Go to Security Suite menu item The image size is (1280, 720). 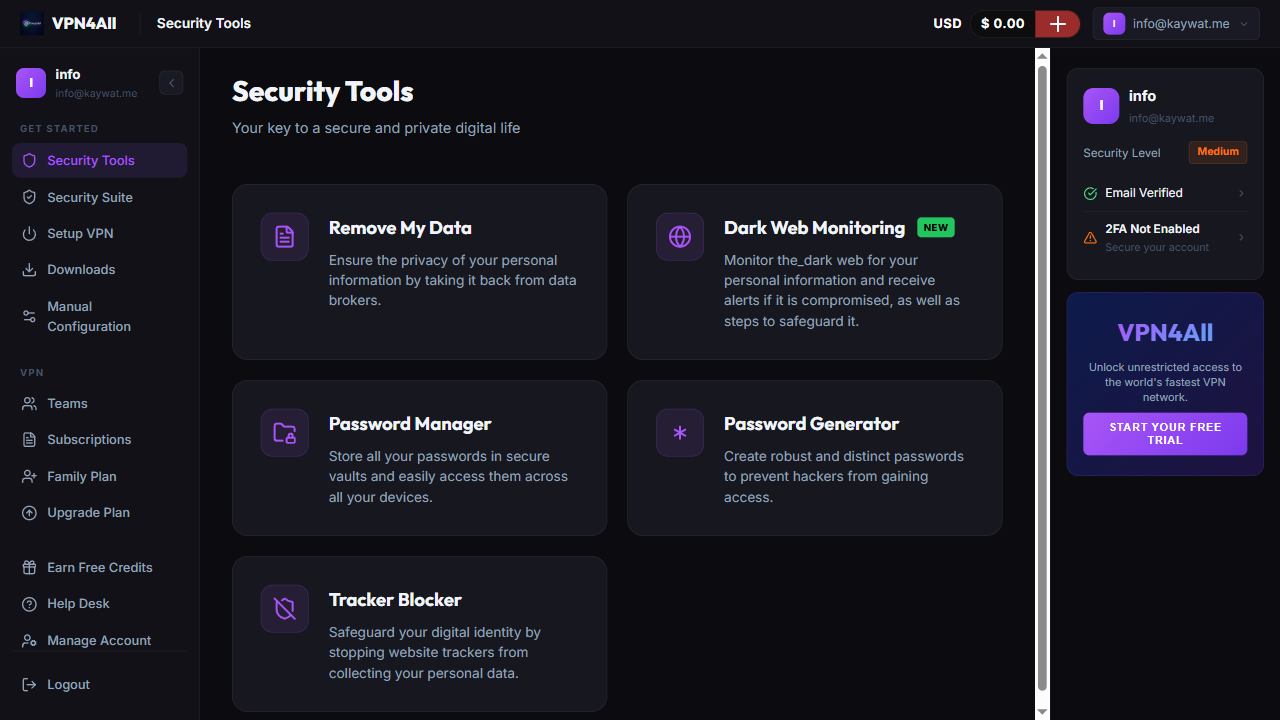tap(100, 197)
